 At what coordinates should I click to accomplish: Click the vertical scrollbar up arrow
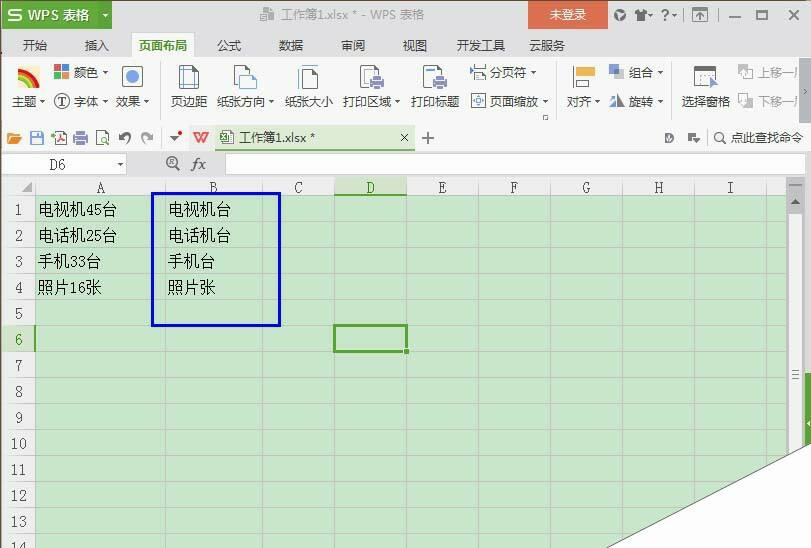(x=795, y=202)
